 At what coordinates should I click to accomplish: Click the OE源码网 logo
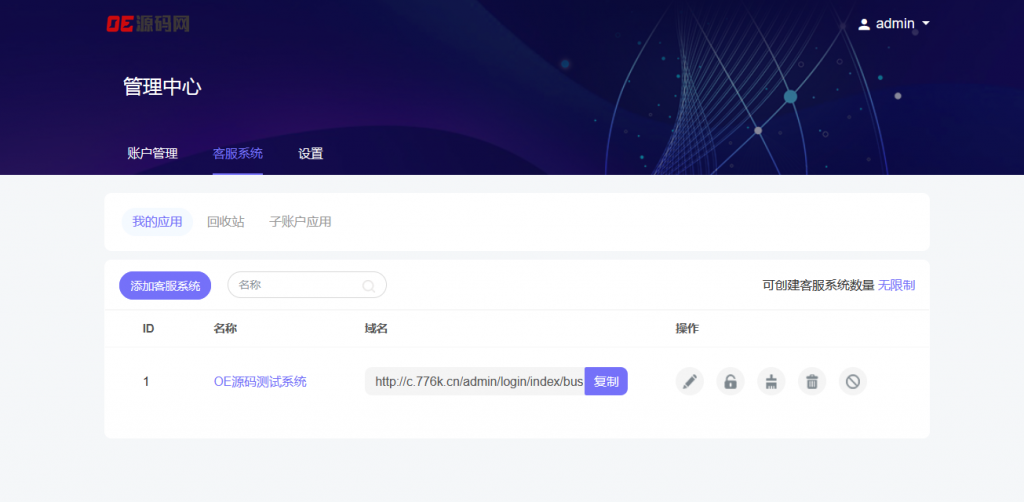click(148, 24)
